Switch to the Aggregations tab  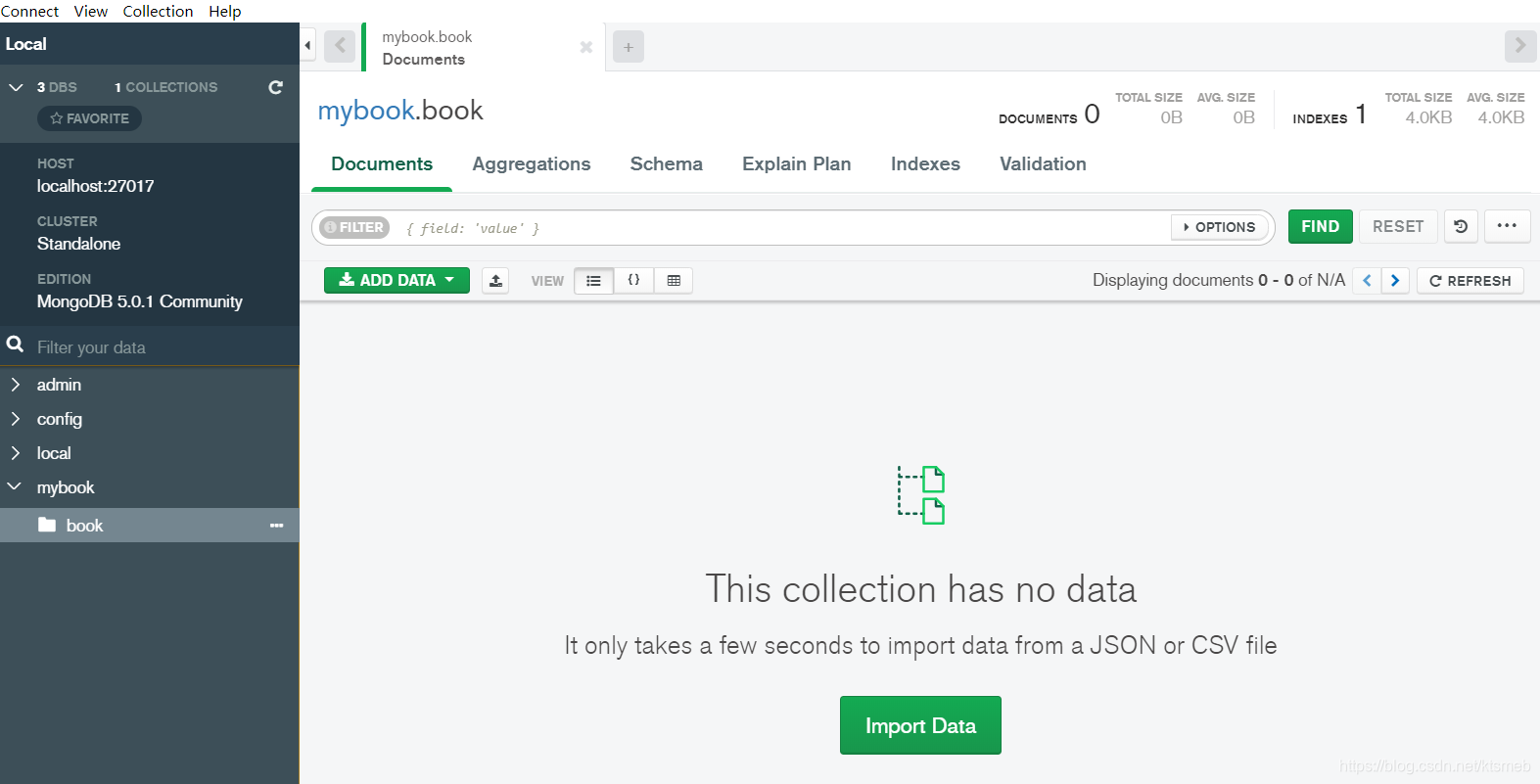[x=532, y=164]
